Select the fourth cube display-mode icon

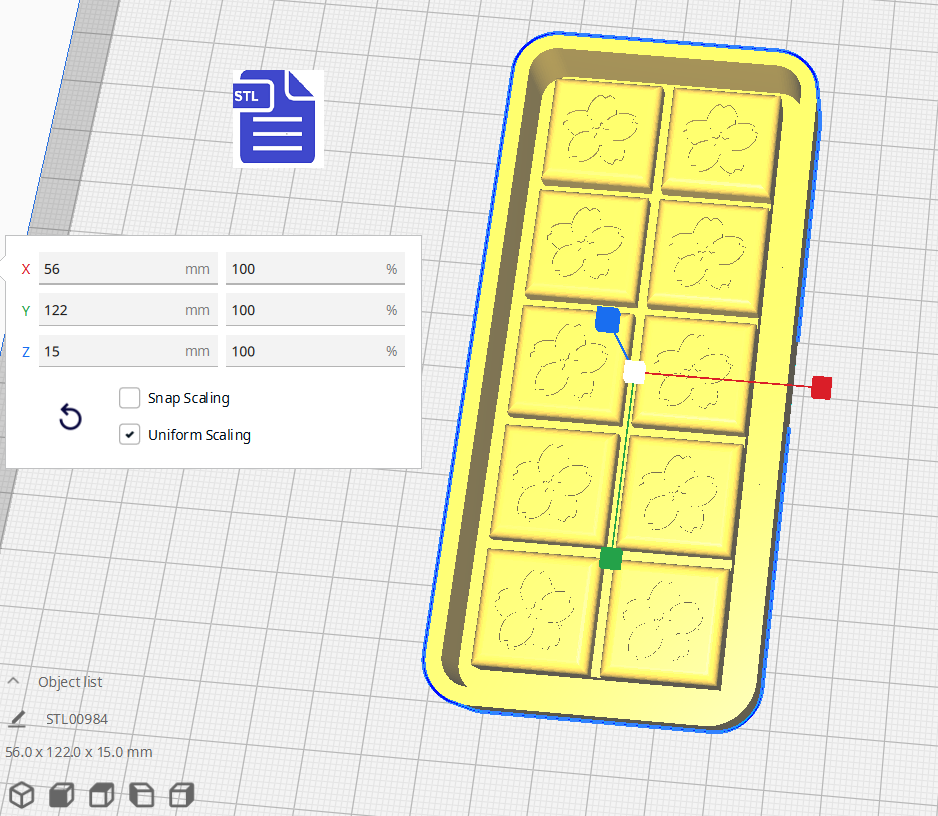tap(141, 794)
